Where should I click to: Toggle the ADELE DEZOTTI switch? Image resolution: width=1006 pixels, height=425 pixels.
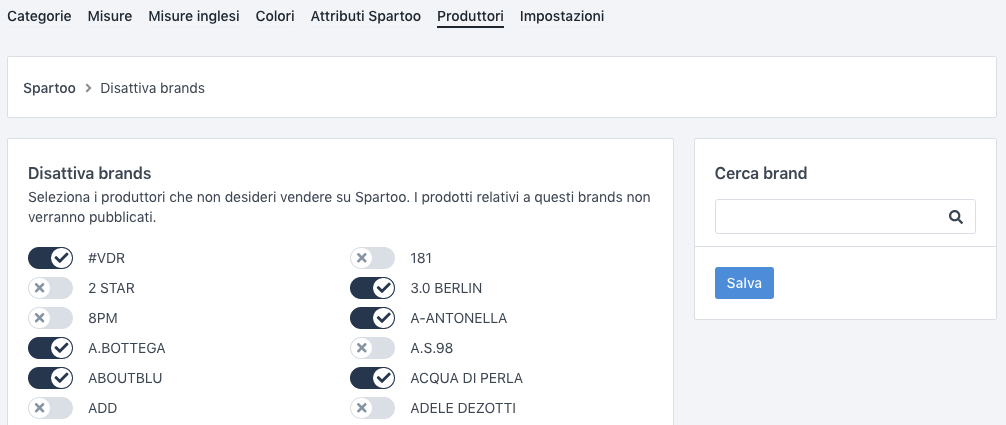coord(373,408)
